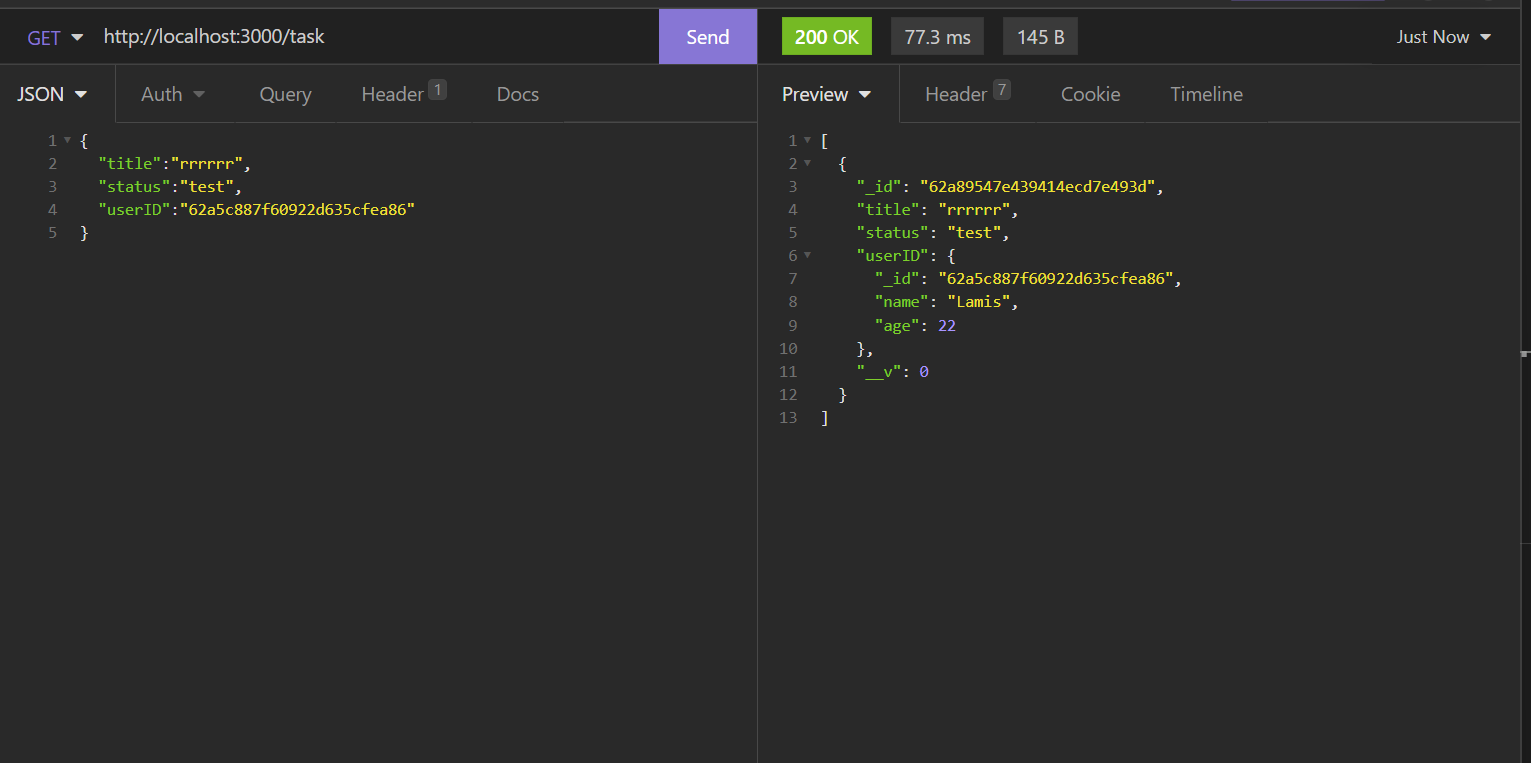Switch to the Docs tab
This screenshot has height=763, width=1531.
pyautogui.click(x=518, y=94)
